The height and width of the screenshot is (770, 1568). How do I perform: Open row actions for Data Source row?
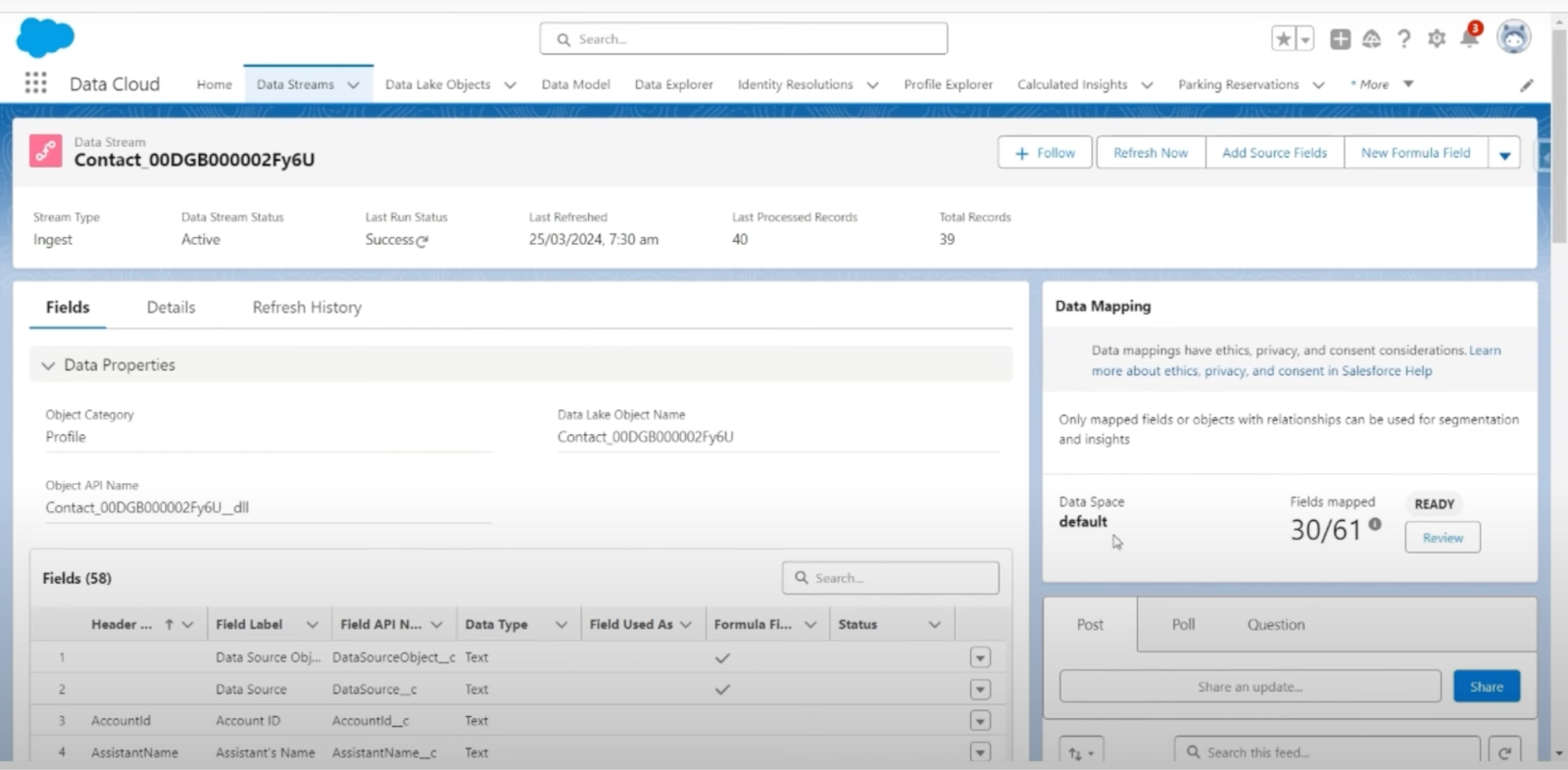[x=980, y=690]
